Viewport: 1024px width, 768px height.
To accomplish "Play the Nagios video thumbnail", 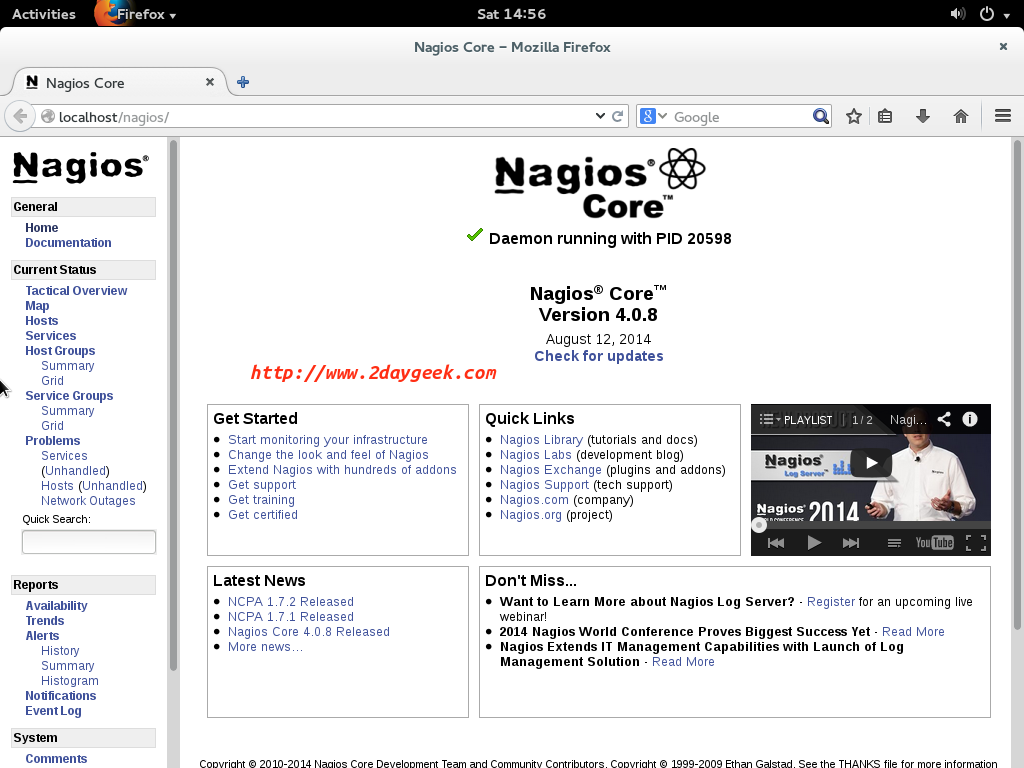I will (871, 463).
